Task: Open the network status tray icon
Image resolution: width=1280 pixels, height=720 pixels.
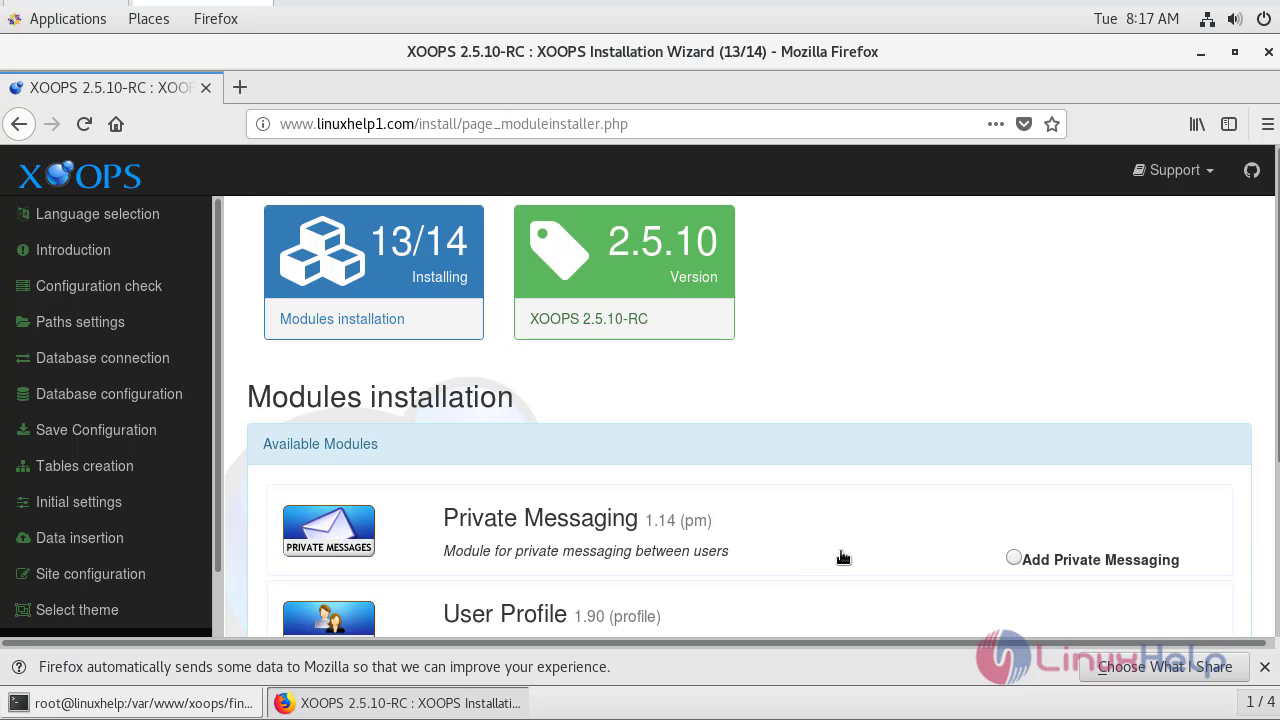Action: [1207, 19]
